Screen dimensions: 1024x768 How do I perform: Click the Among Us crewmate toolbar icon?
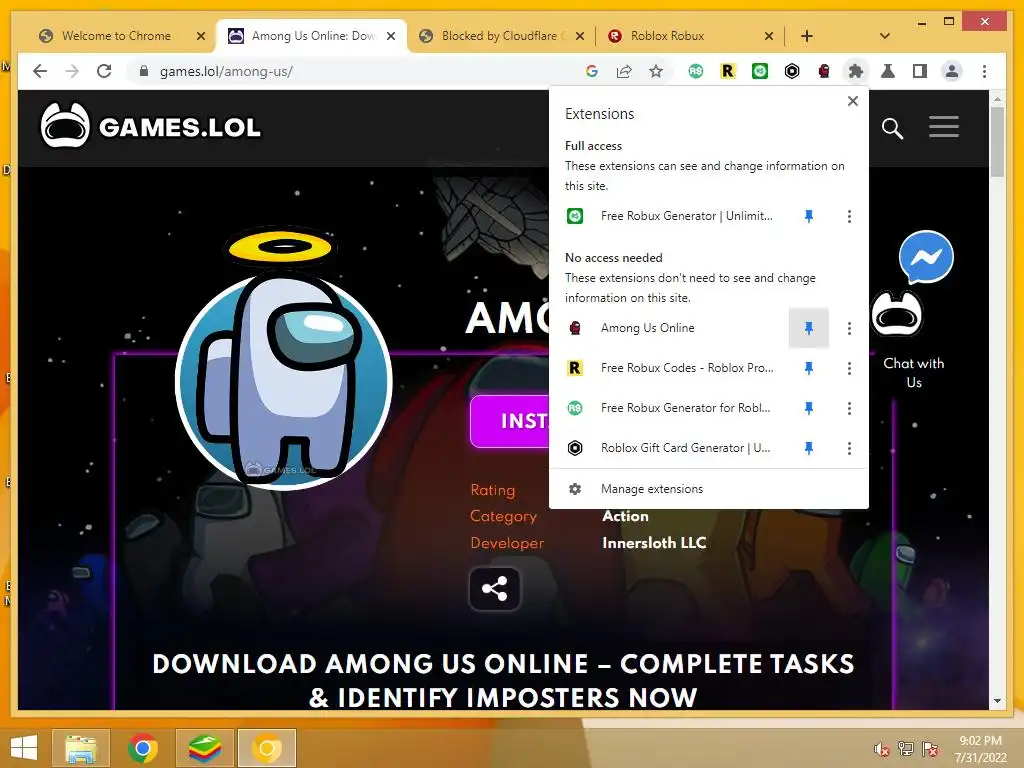[x=824, y=71]
